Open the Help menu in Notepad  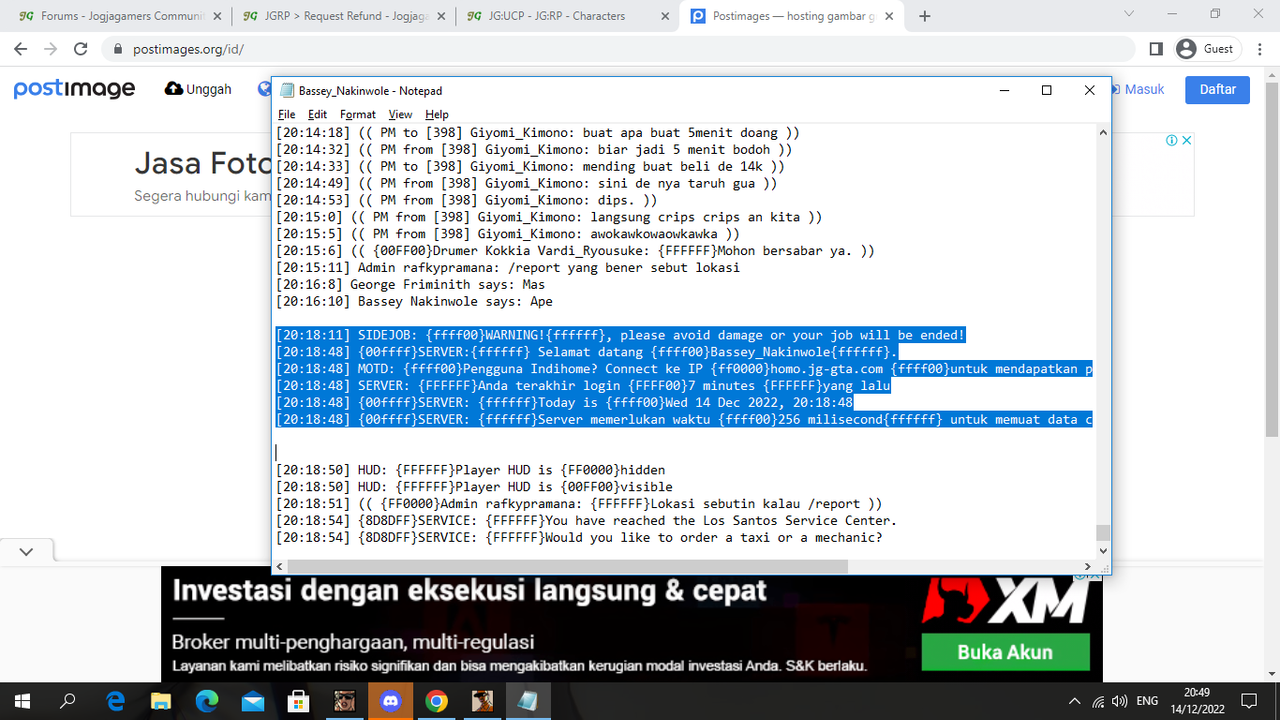[437, 114]
